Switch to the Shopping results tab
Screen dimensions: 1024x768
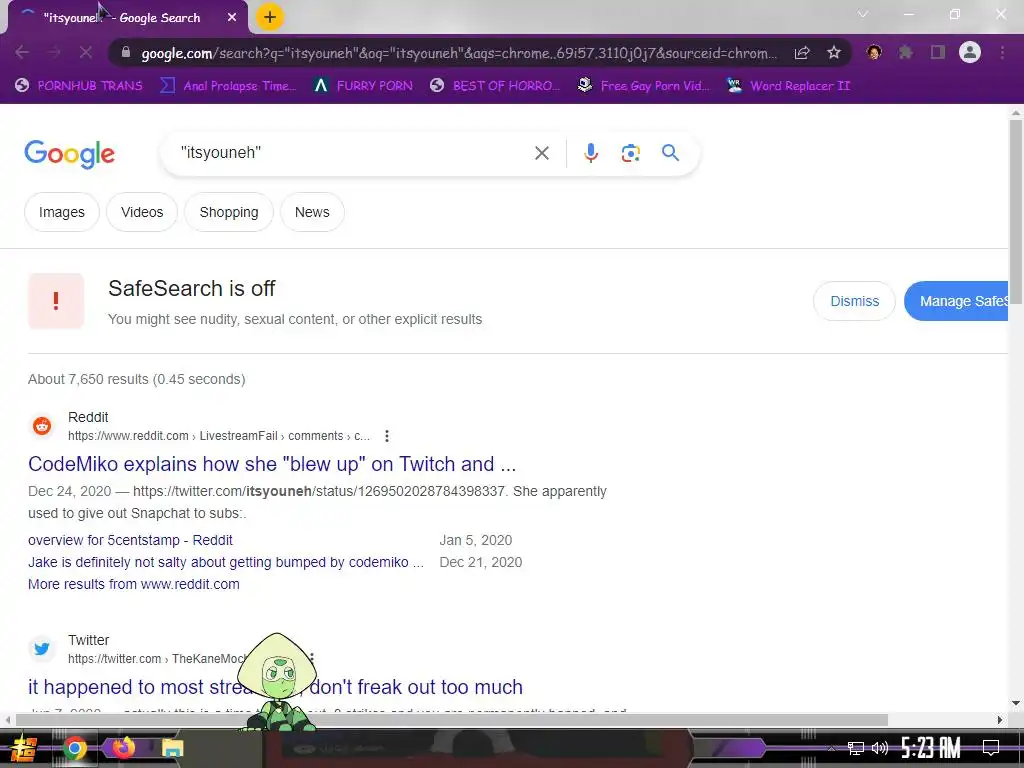(229, 212)
